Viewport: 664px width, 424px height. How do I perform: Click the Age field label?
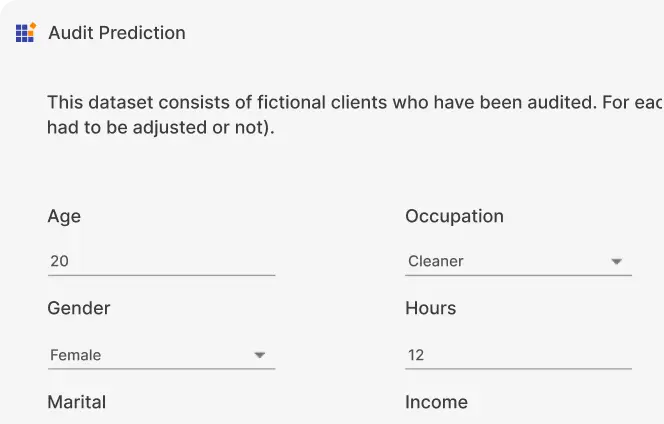tap(64, 216)
